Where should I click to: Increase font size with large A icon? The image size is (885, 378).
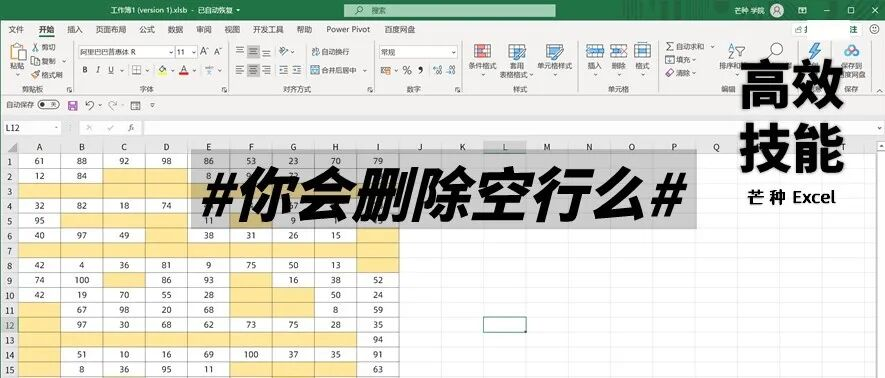click(204, 51)
